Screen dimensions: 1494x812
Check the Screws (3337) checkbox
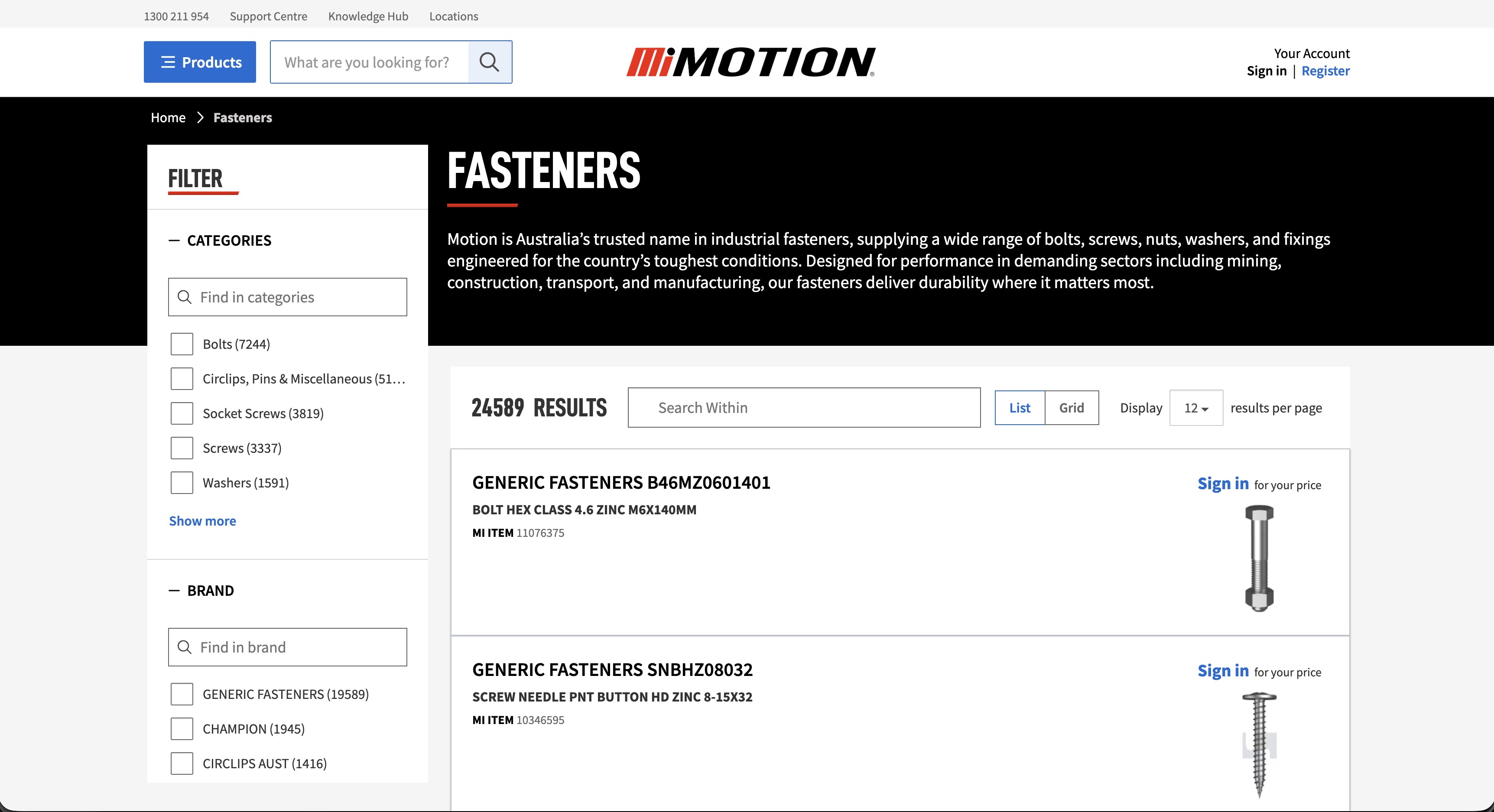[182, 448]
